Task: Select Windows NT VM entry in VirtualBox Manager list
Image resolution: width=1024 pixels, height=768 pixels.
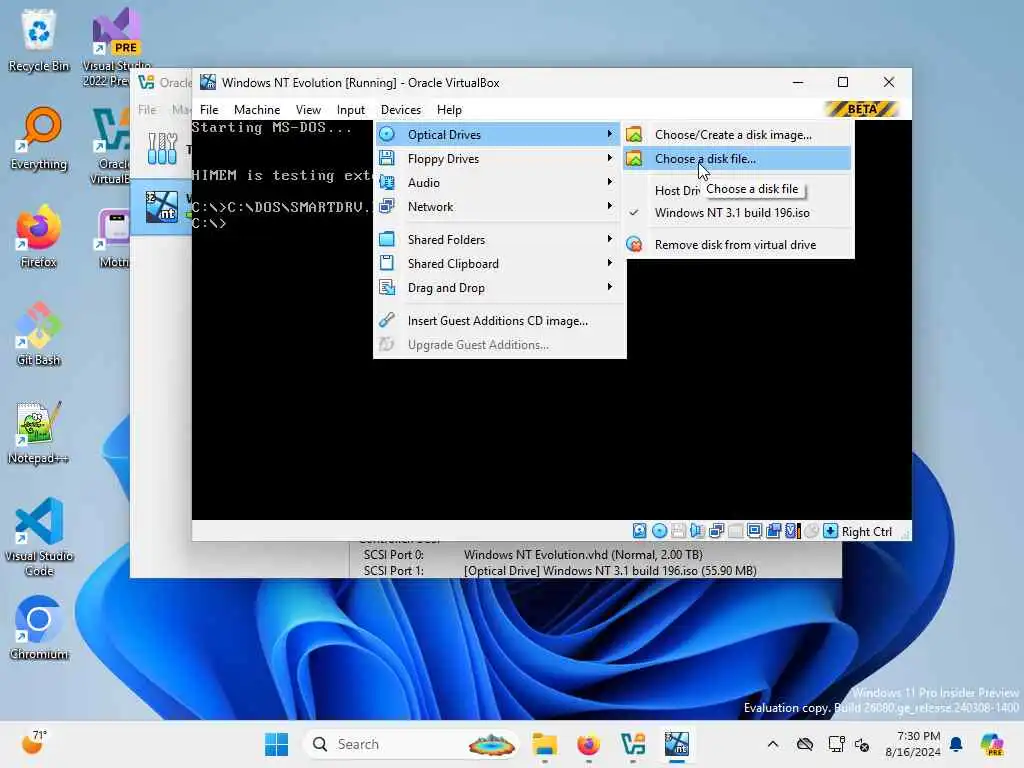Action: (162, 207)
